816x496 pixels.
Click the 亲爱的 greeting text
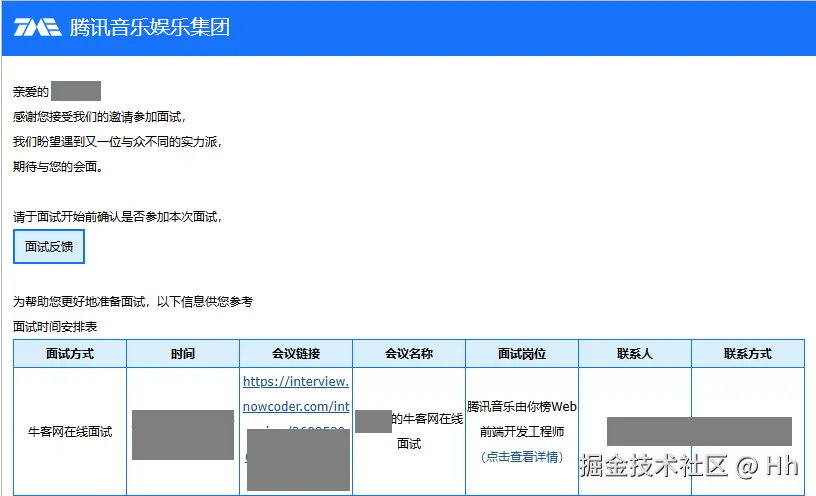pos(31,92)
